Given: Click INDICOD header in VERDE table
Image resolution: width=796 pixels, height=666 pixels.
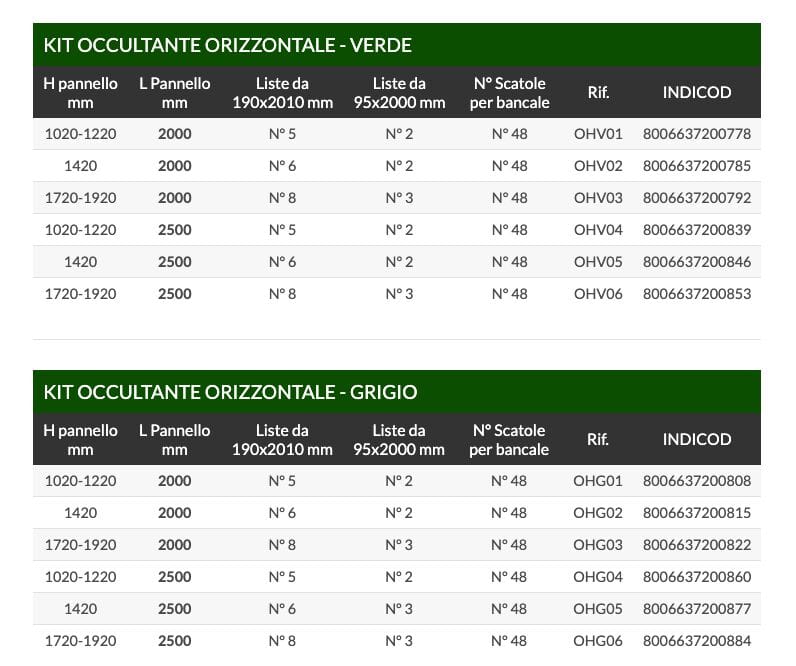Looking at the screenshot, I should point(697,92).
